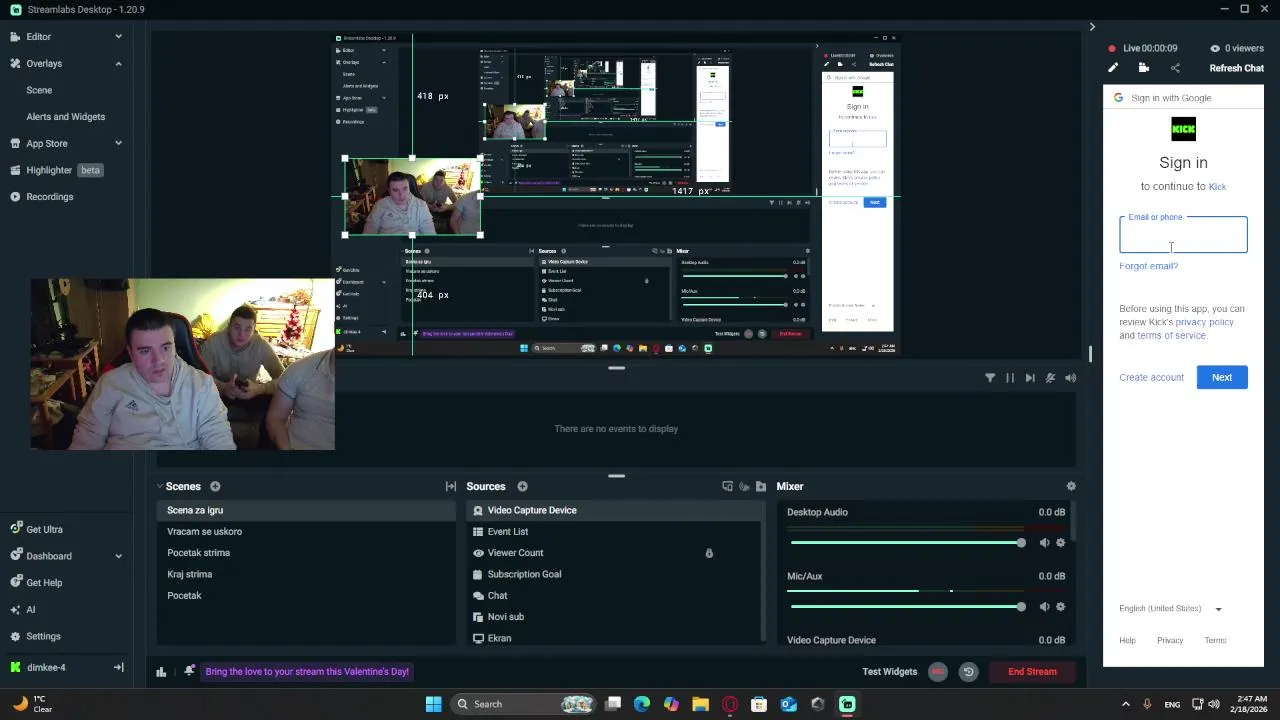Adjust the Desktop Audio volume slider
Viewport: 1280px width, 720px height.
coord(906,543)
